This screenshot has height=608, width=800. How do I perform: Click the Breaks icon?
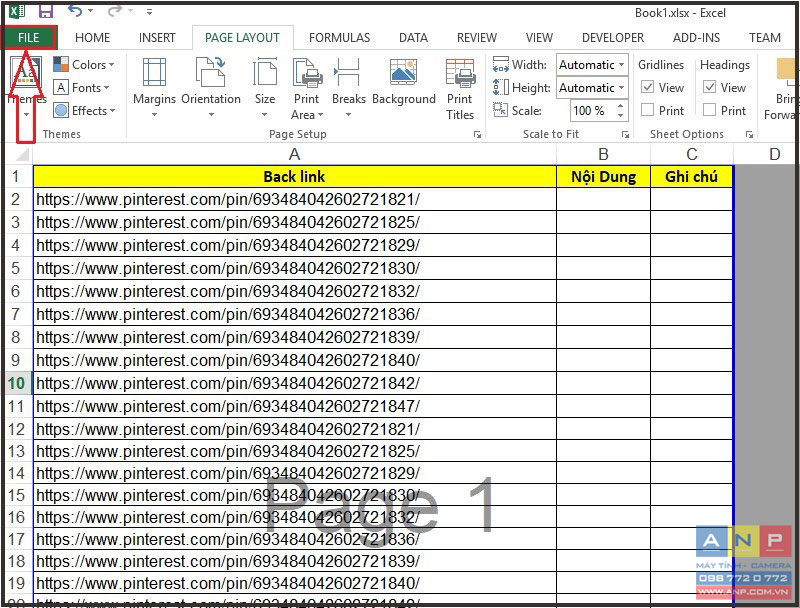click(347, 72)
